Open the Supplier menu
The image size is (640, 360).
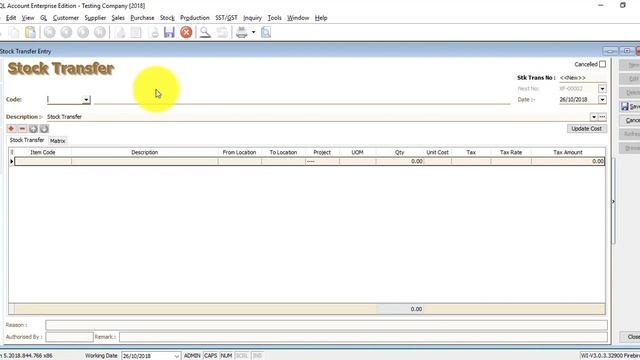(95, 18)
